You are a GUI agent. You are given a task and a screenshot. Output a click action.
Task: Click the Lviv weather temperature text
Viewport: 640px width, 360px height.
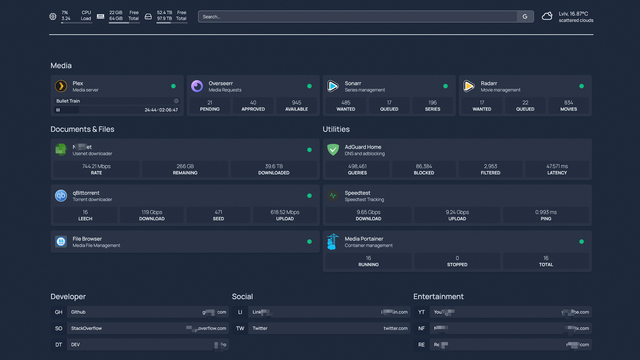[573, 13]
